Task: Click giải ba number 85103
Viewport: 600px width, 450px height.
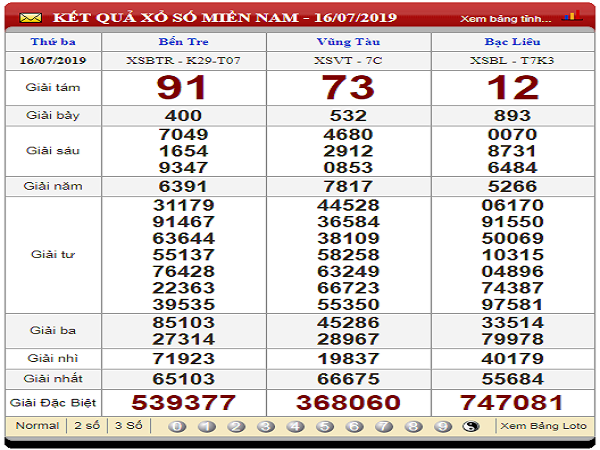Action: 184,323
